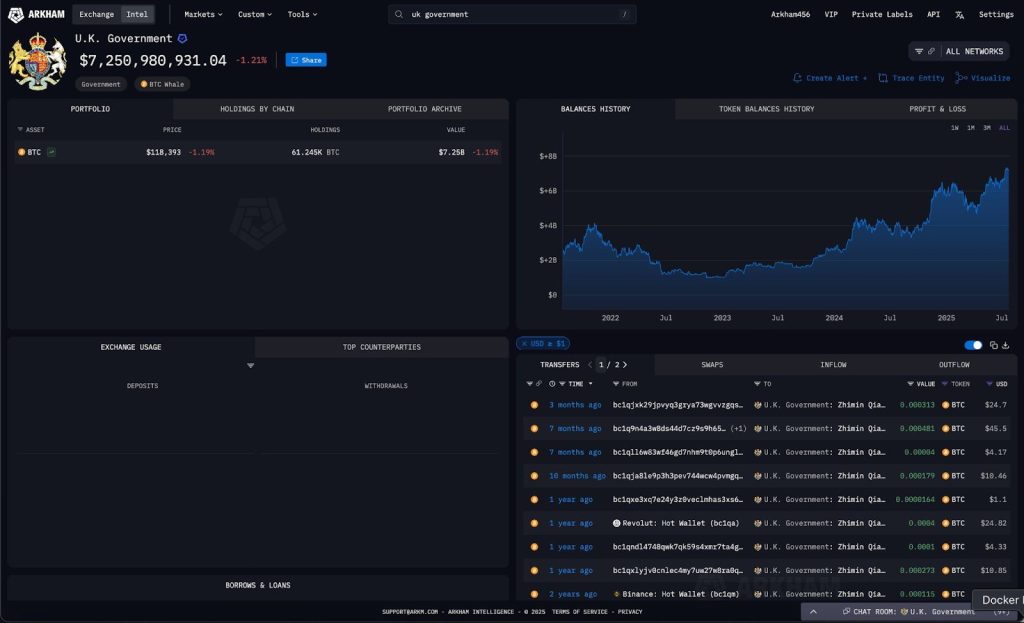Click the download icon above the transfers table
The height and width of the screenshot is (623, 1024).
coord(1005,345)
